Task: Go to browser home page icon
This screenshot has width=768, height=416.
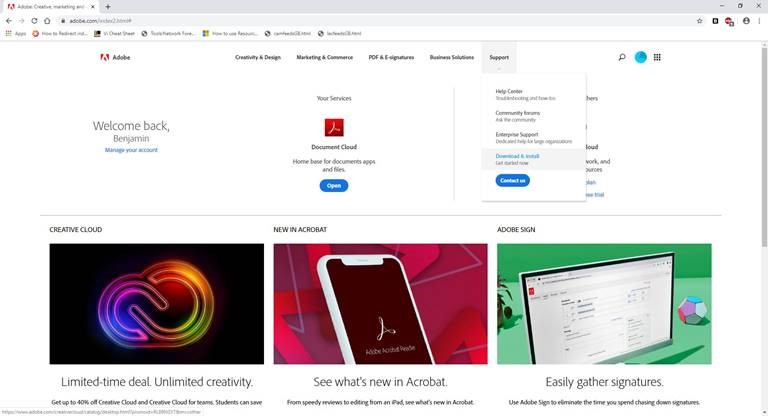Action: pos(47,20)
